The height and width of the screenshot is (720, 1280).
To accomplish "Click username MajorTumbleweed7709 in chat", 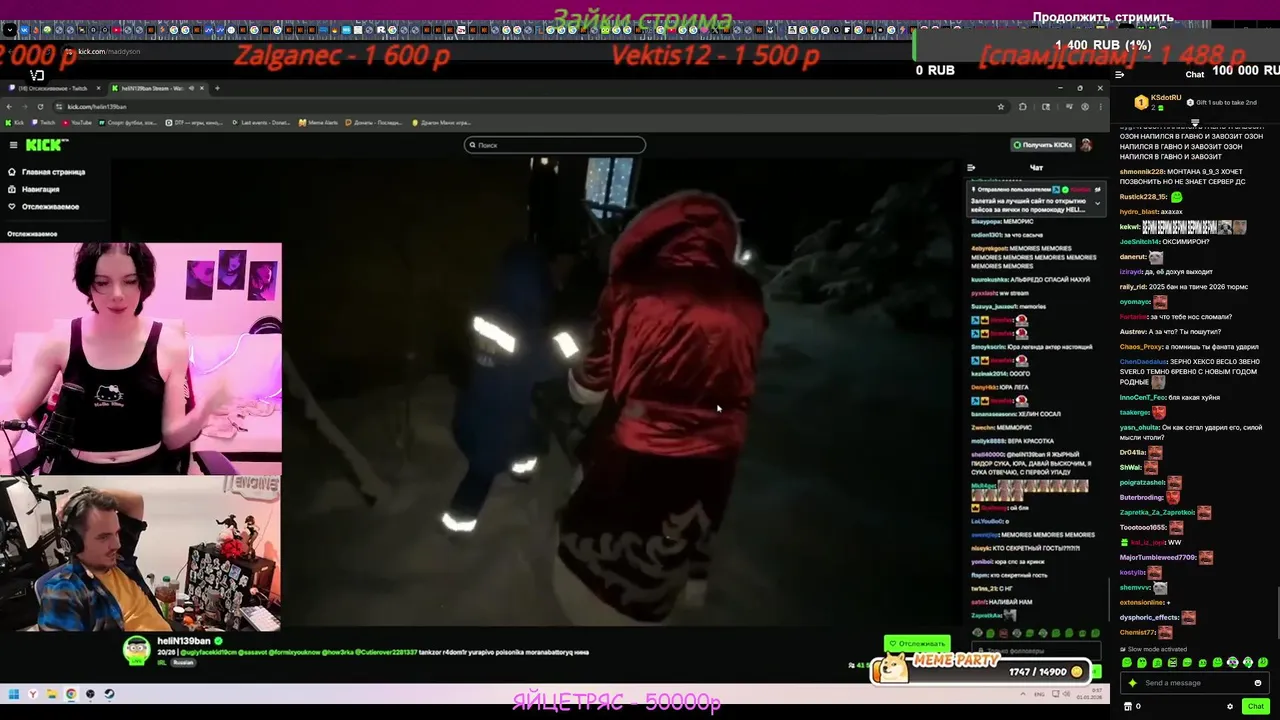I will pos(1158,557).
